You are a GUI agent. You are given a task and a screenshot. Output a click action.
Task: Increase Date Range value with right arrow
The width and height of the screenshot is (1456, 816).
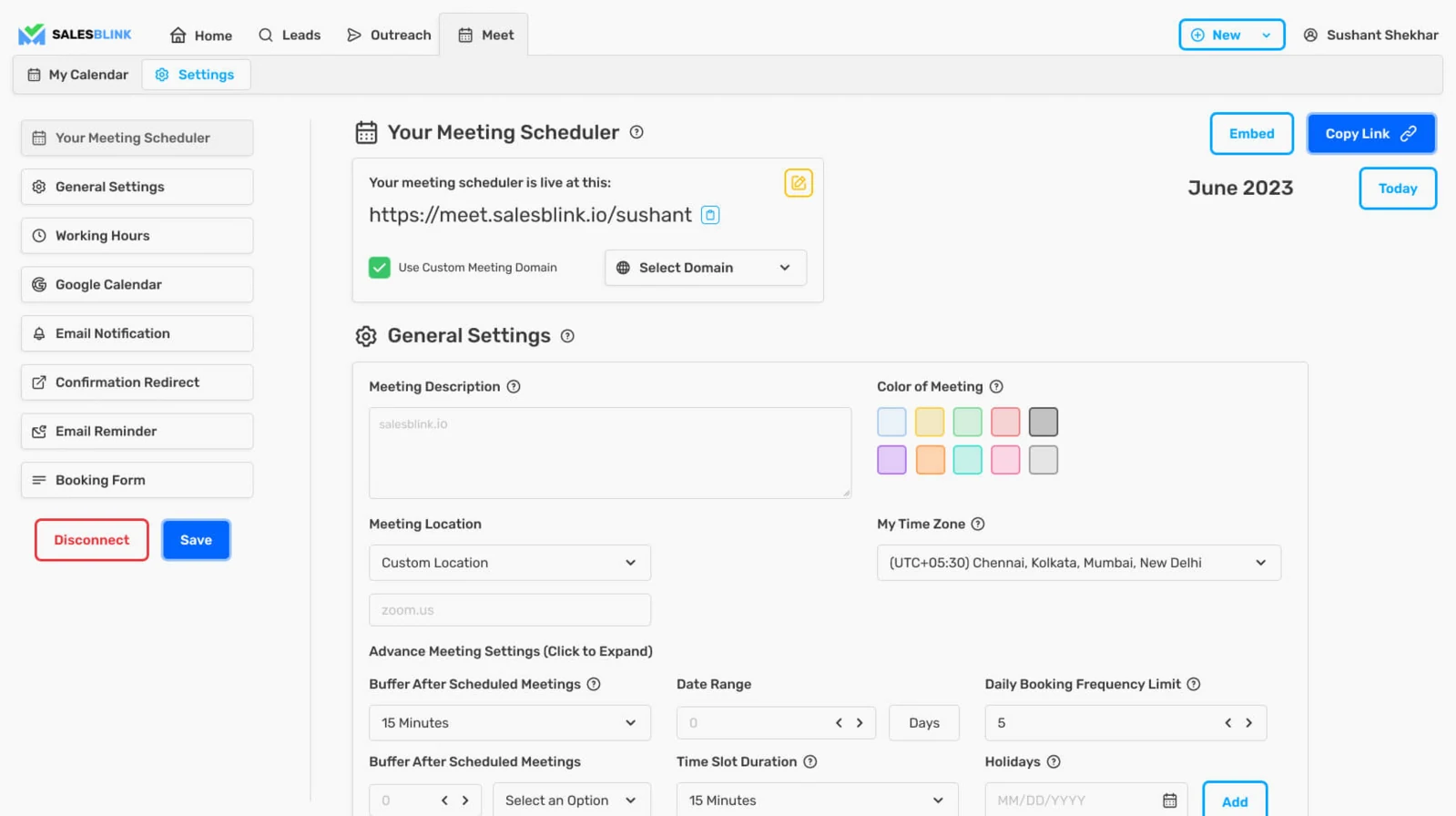pos(860,723)
